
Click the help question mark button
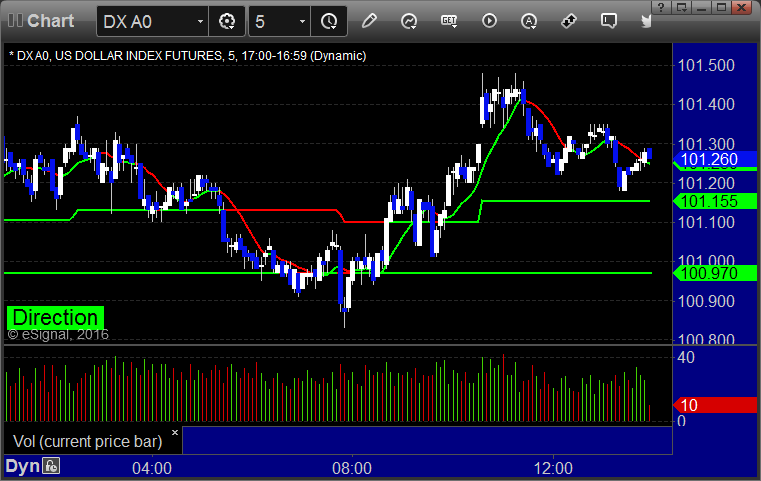[x=661, y=7]
